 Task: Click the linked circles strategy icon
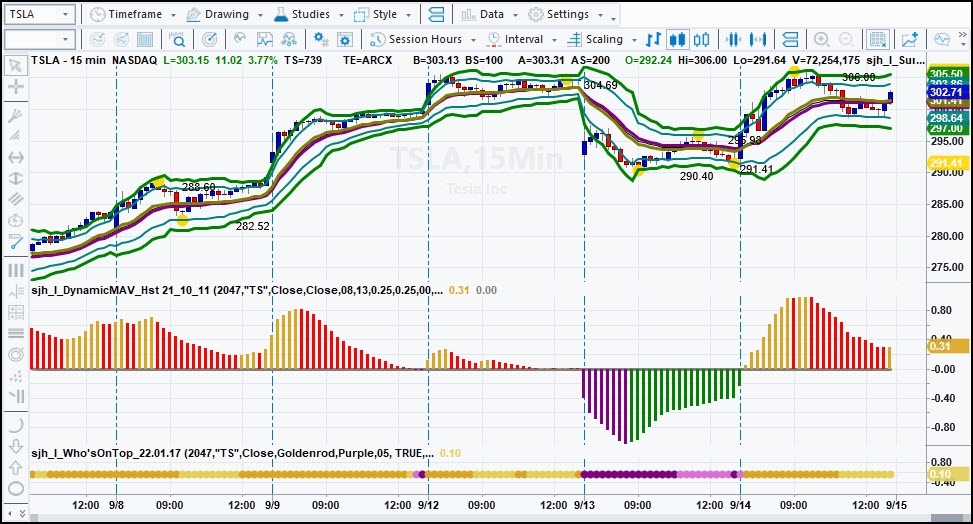point(289,40)
